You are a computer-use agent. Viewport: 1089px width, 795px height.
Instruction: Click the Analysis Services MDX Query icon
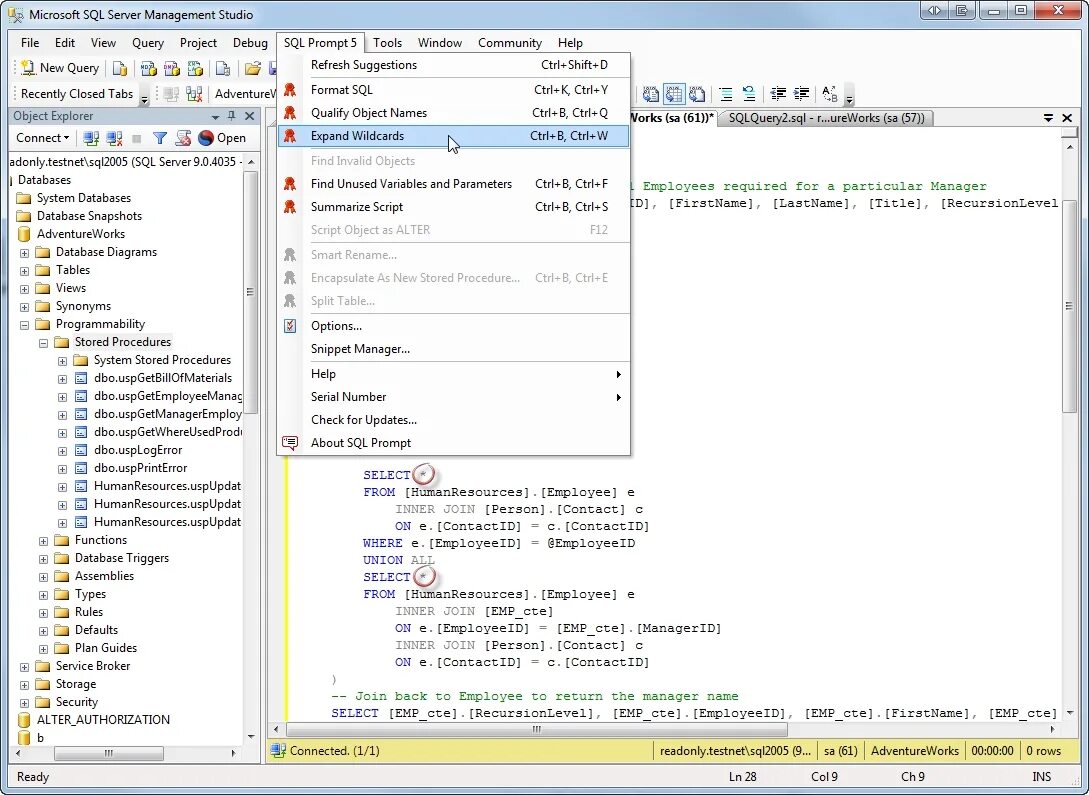coord(149,68)
